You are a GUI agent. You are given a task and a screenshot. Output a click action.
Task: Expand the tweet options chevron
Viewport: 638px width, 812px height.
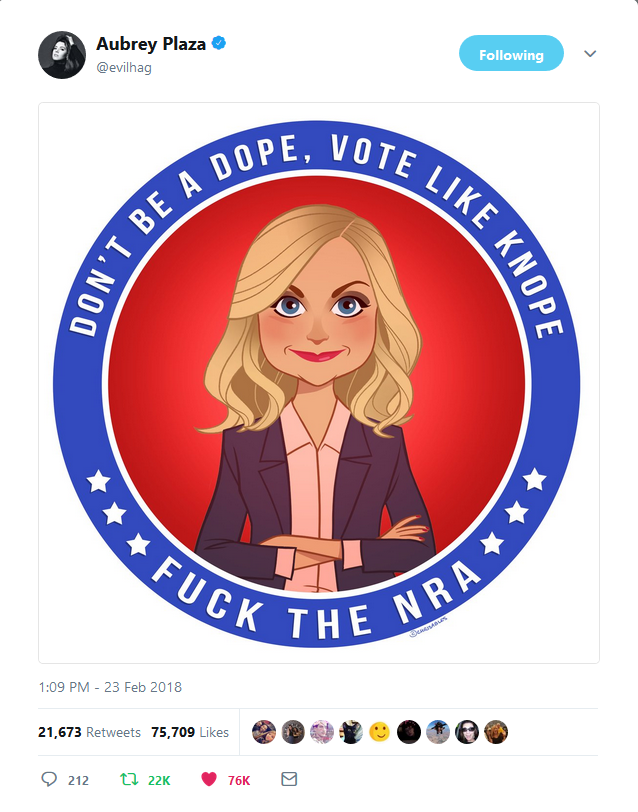click(590, 53)
